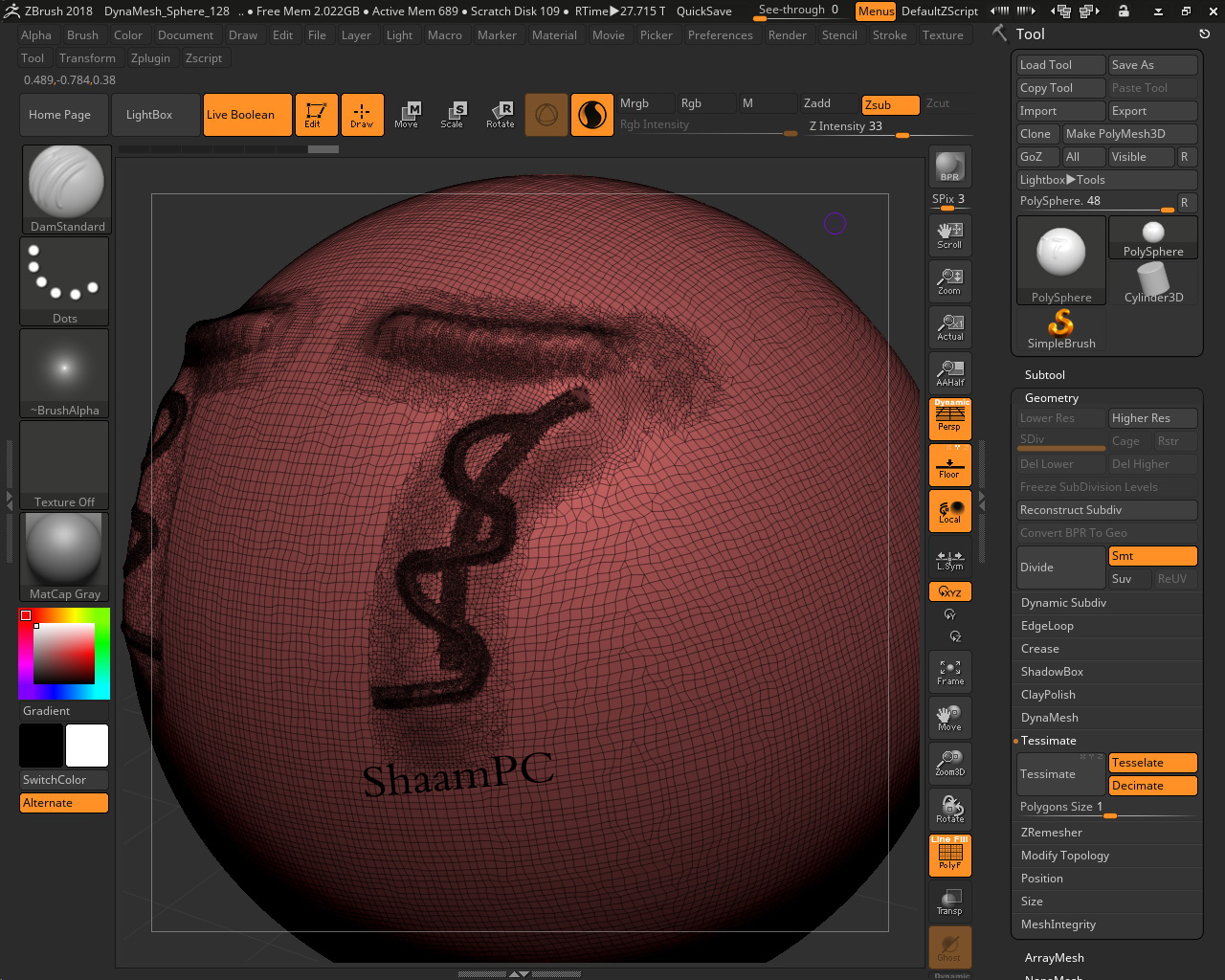The image size is (1225, 980).
Task: Click the Load Tool button
Action: pyautogui.click(x=1060, y=65)
